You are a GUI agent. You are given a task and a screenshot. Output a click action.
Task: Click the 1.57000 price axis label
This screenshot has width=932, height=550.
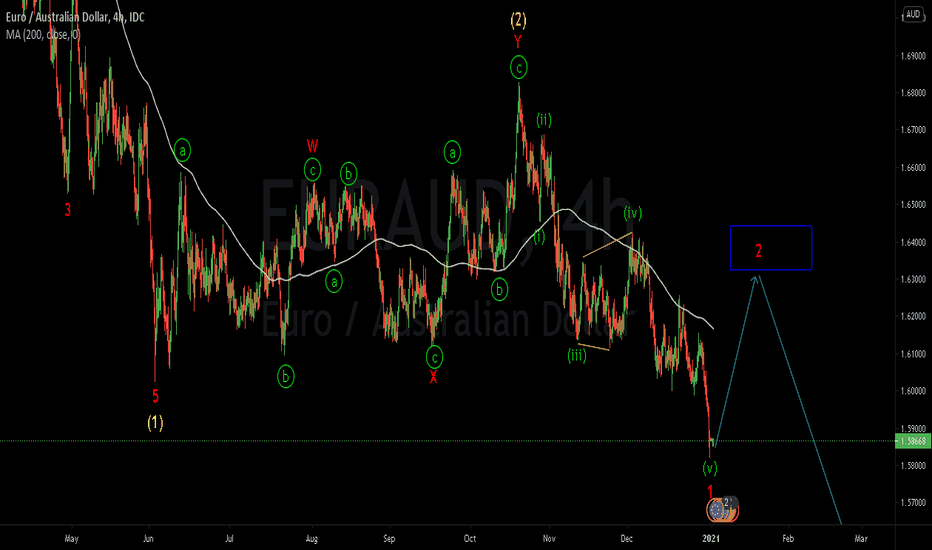coord(913,502)
